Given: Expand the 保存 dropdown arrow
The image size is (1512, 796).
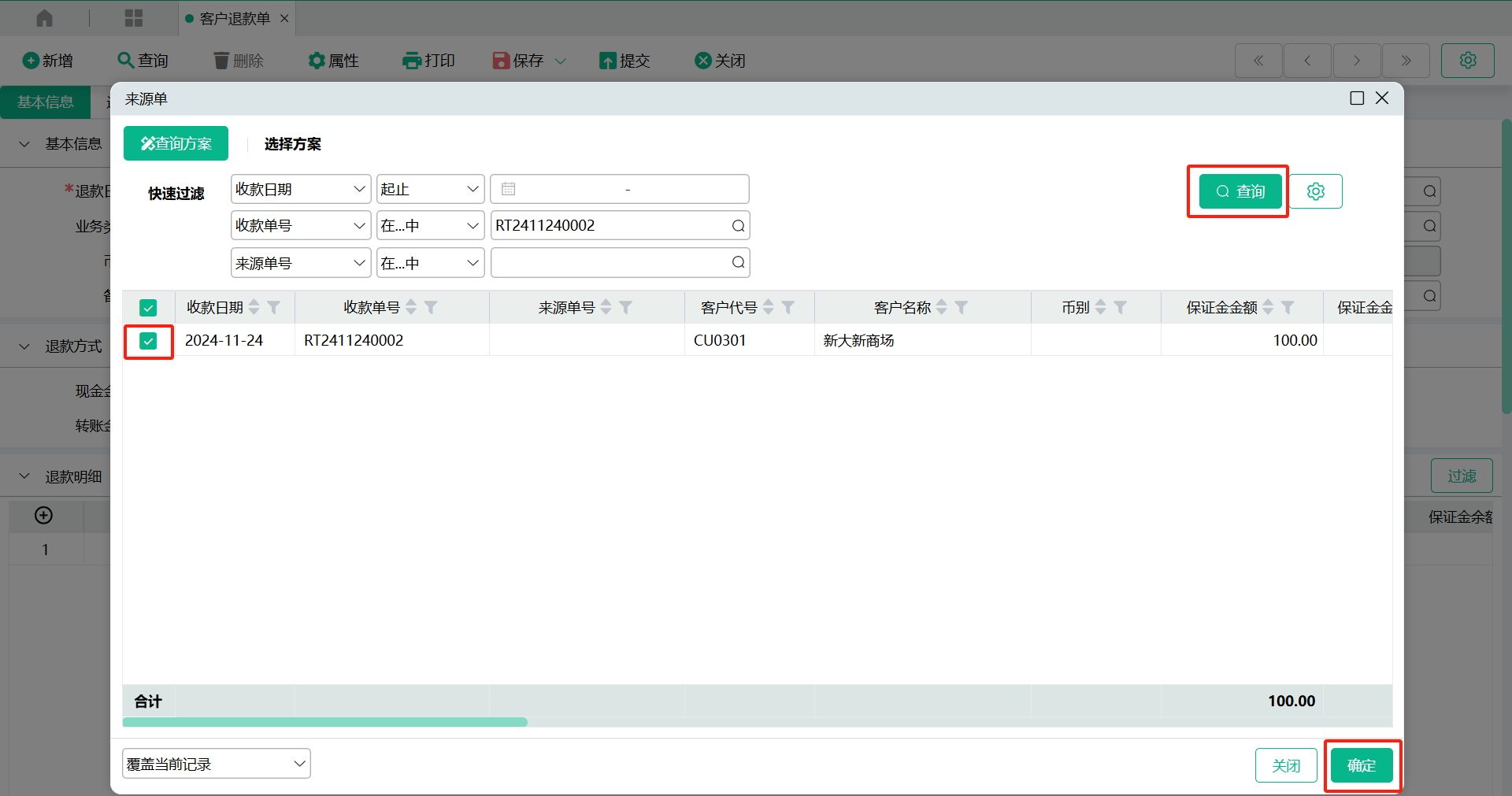Looking at the screenshot, I should 561,61.
